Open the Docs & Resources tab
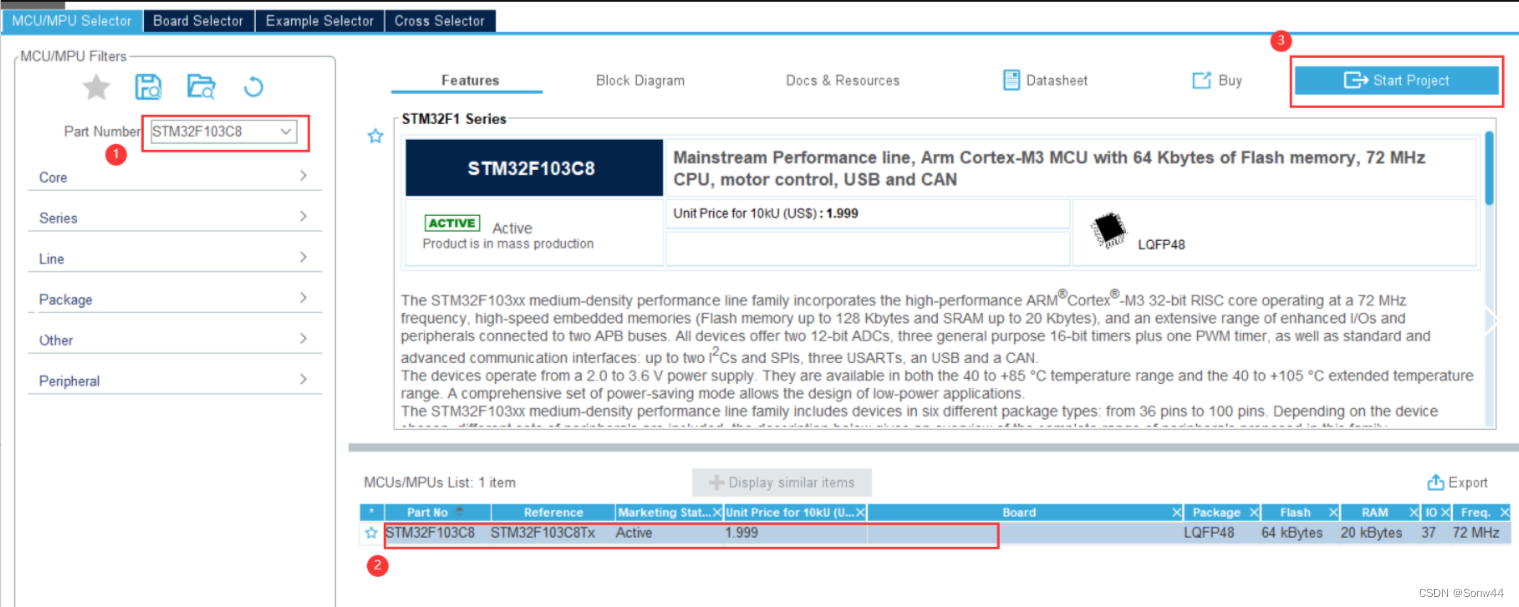Screen dimensions: 1519x607 [842, 80]
